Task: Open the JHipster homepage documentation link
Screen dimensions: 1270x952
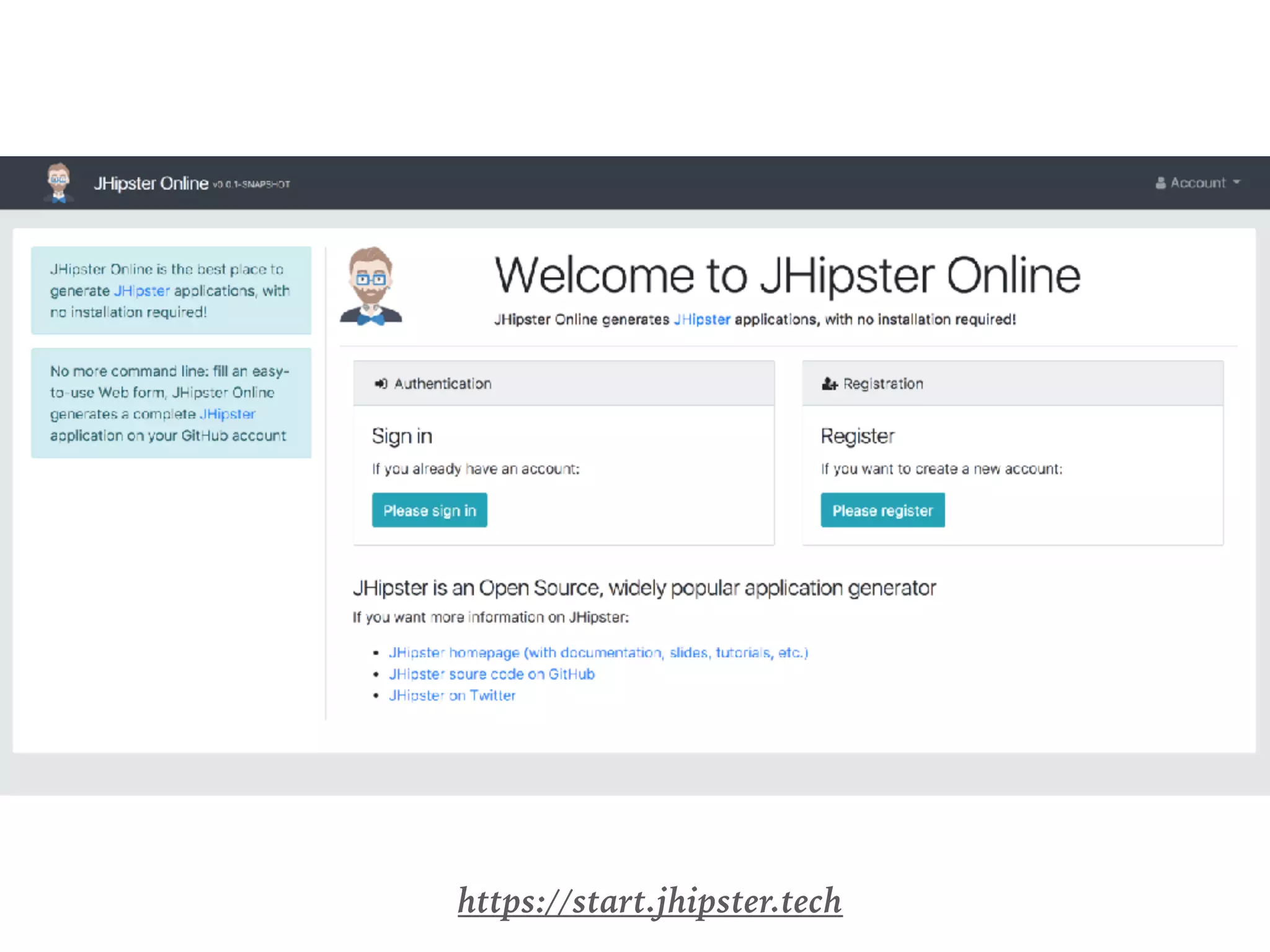Action: (598, 653)
